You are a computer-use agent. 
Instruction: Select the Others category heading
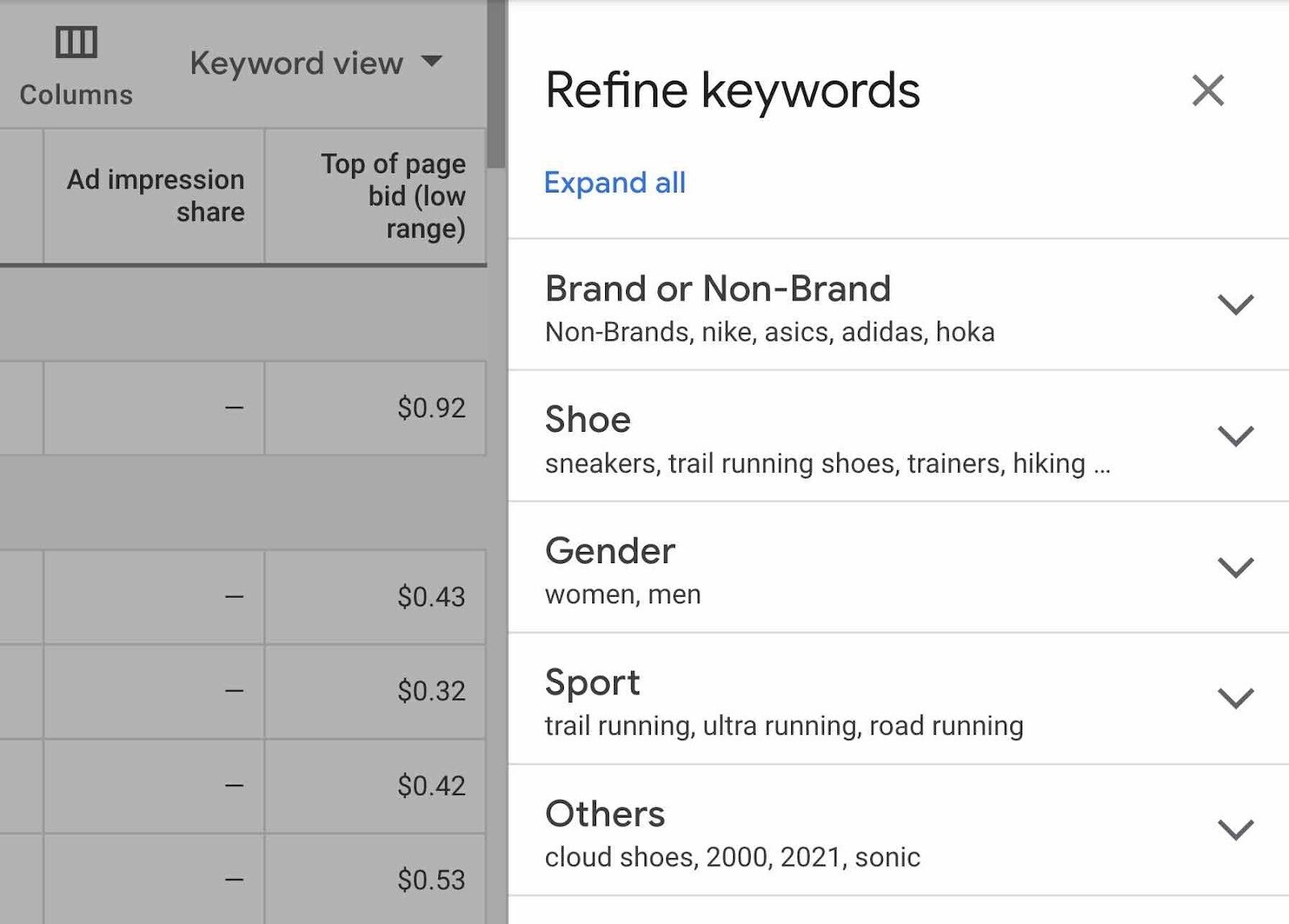[x=605, y=814]
